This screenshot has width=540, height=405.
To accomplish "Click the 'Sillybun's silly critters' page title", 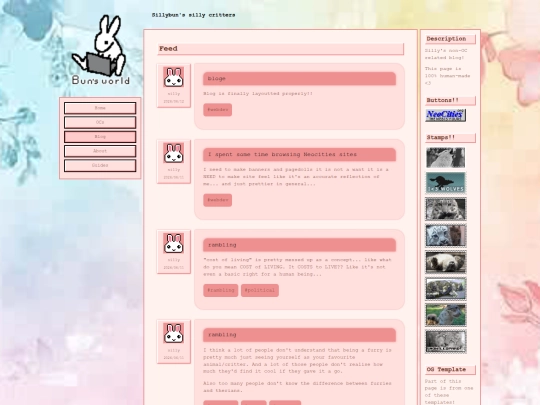I will [x=194, y=15].
